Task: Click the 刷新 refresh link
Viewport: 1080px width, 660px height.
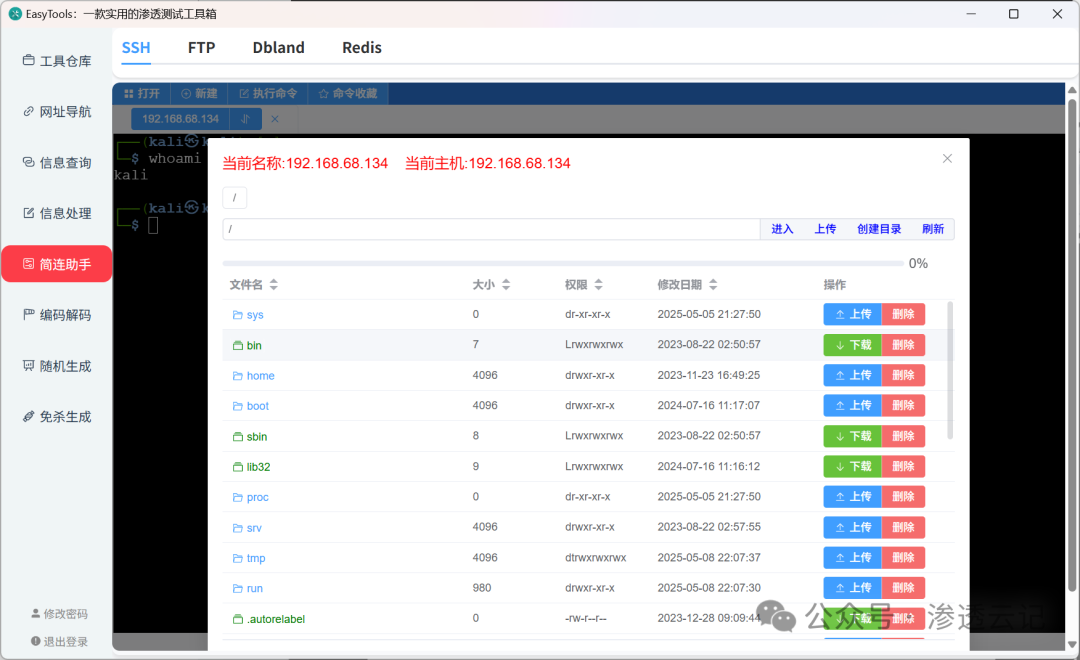Action: click(x=933, y=229)
